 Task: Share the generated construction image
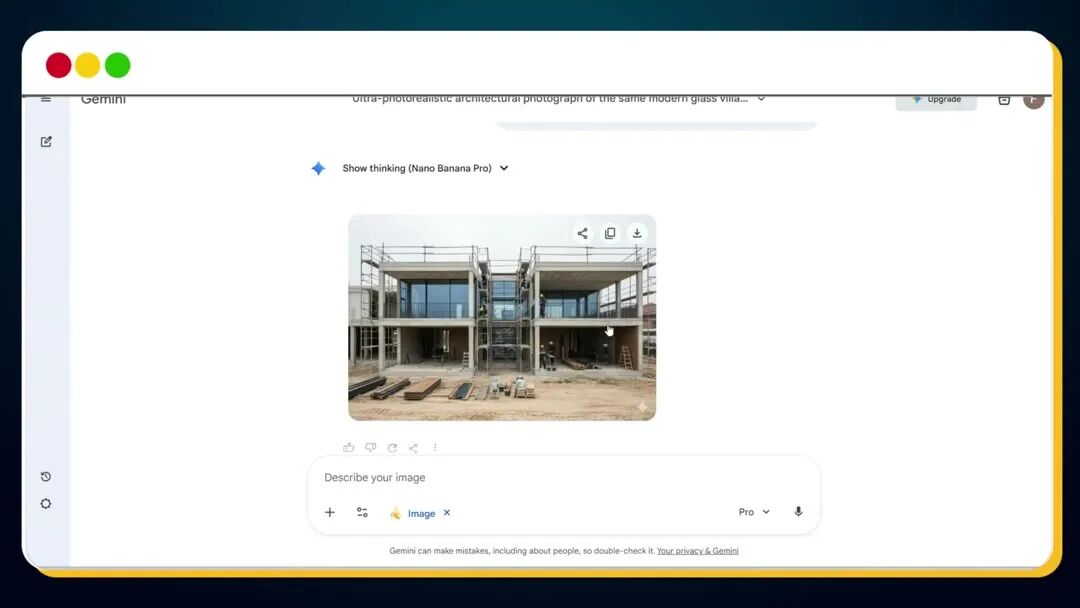click(583, 233)
